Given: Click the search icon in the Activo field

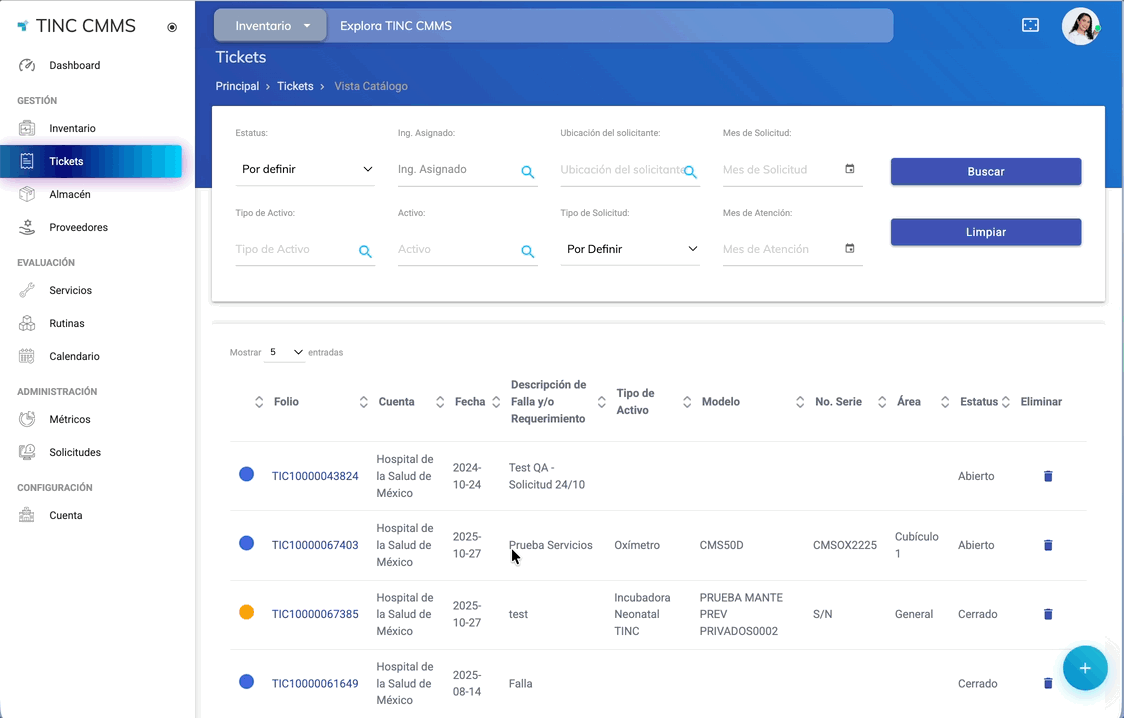Looking at the screenshot, I should (x=527, y=252).
